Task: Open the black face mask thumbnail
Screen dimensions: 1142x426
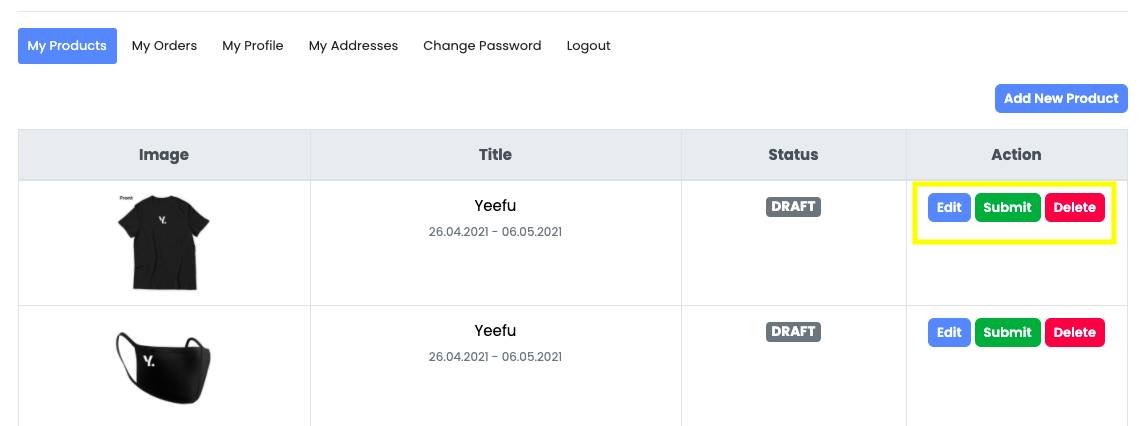Action: tap(163, 368)
